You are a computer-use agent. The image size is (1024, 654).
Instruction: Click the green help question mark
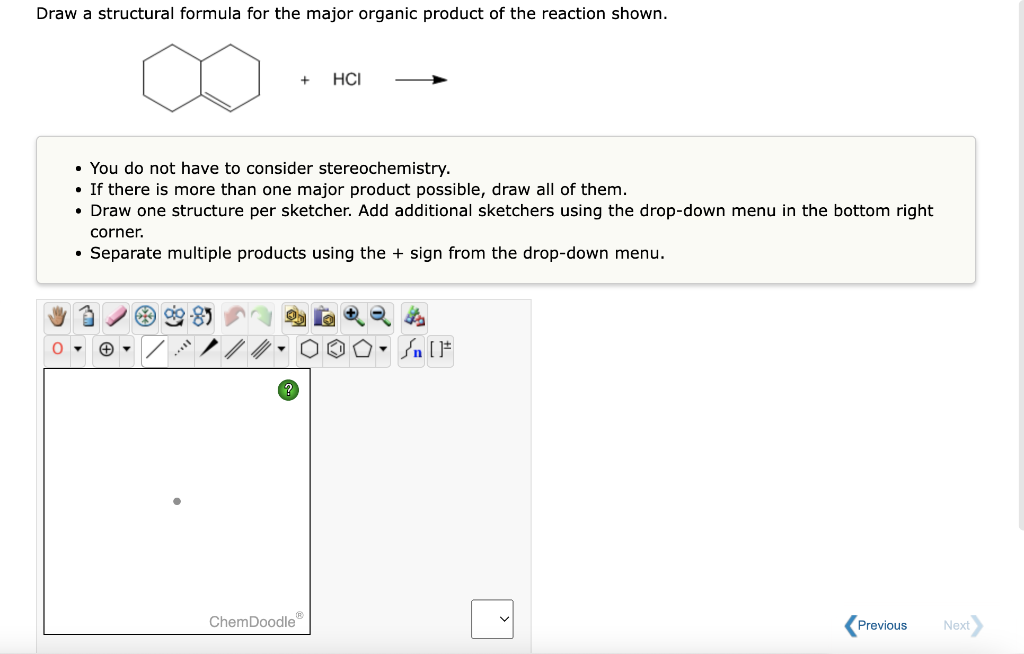(288, 390)
